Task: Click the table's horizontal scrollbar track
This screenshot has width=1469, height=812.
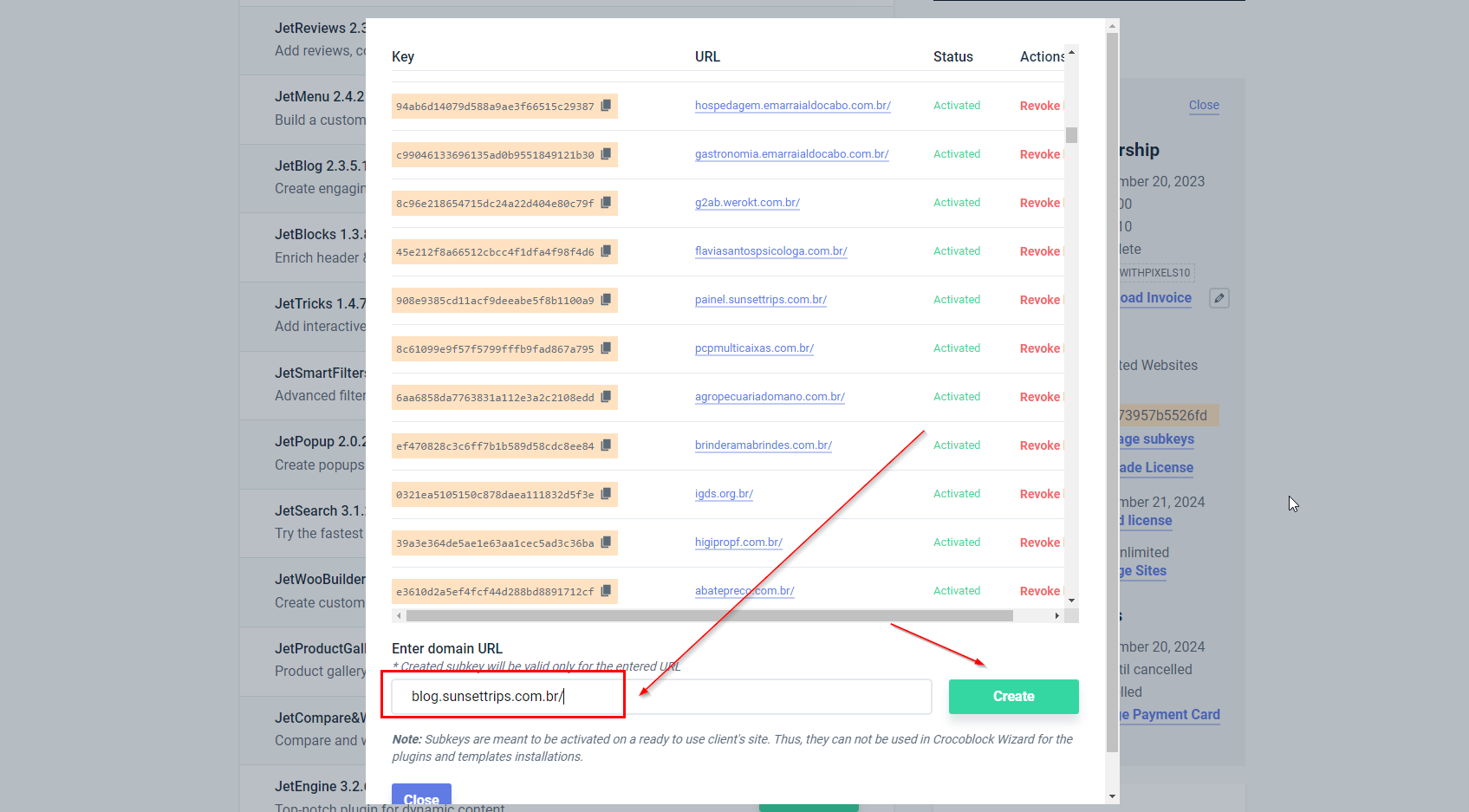Action: [1033, 616]
